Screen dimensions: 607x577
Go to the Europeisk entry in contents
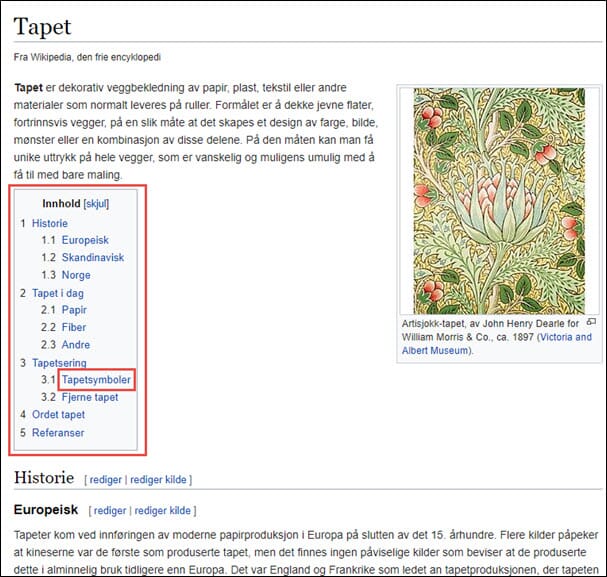[x=85, y=241]
